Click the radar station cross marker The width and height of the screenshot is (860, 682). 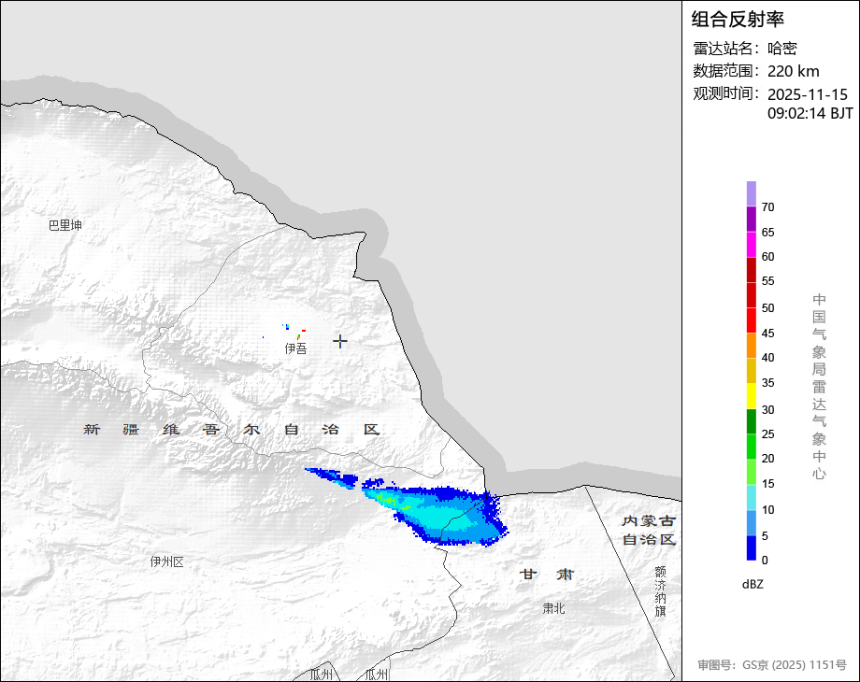pyautogui.click(x=340, y=341)
